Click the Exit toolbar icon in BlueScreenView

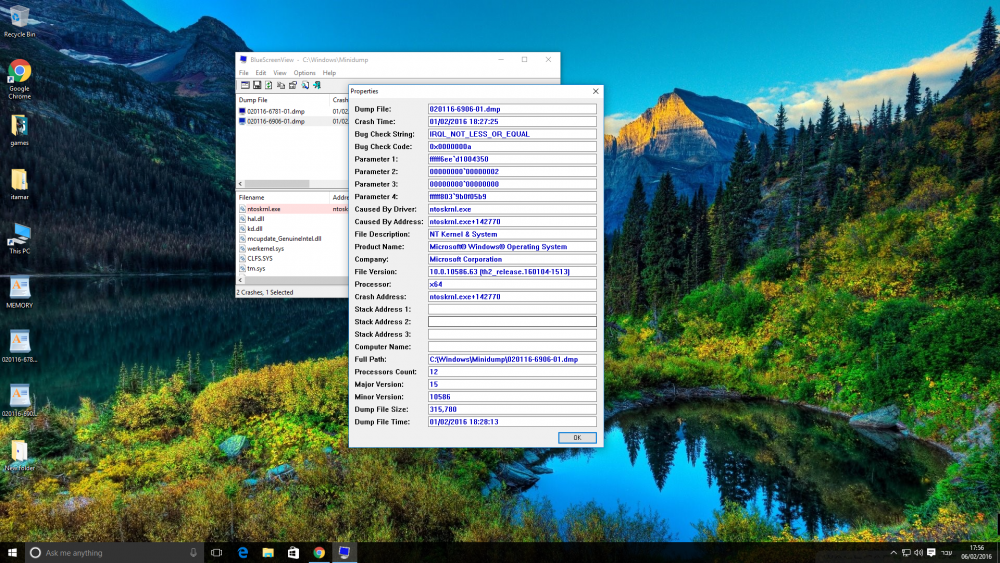point(316,85)
